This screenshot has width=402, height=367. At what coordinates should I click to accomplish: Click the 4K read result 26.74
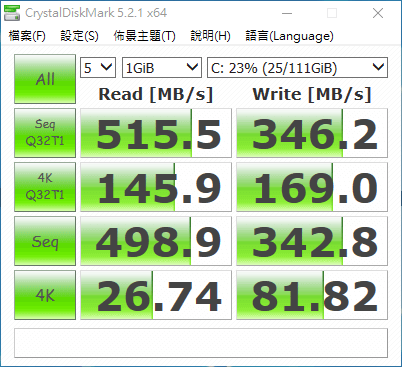pos(156,295)
